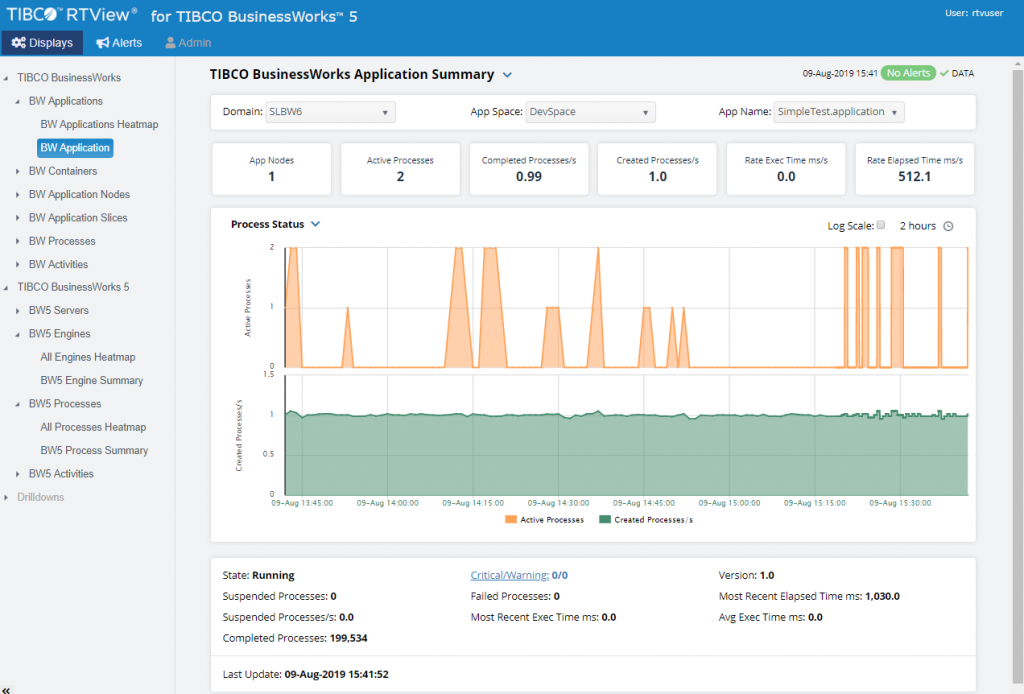The width and height of the screenshot is (1024, 694).
Task: Click the User: rtvuser label
Action: click(974, 12)
